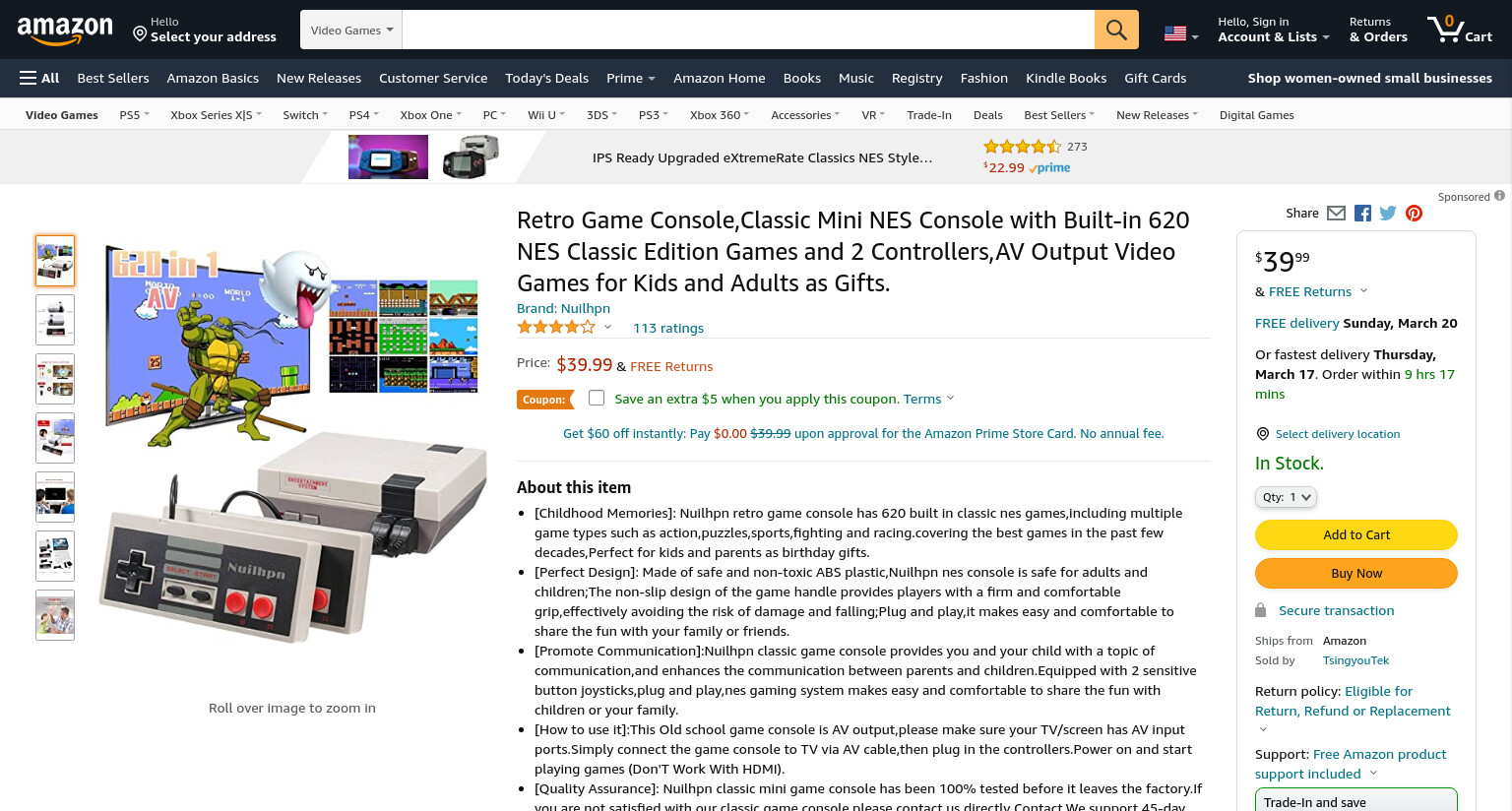Open the Video Games search category dropdown
Image resolution: width=1512 pixels, height=811 pixels.
[x=351, y=30]
